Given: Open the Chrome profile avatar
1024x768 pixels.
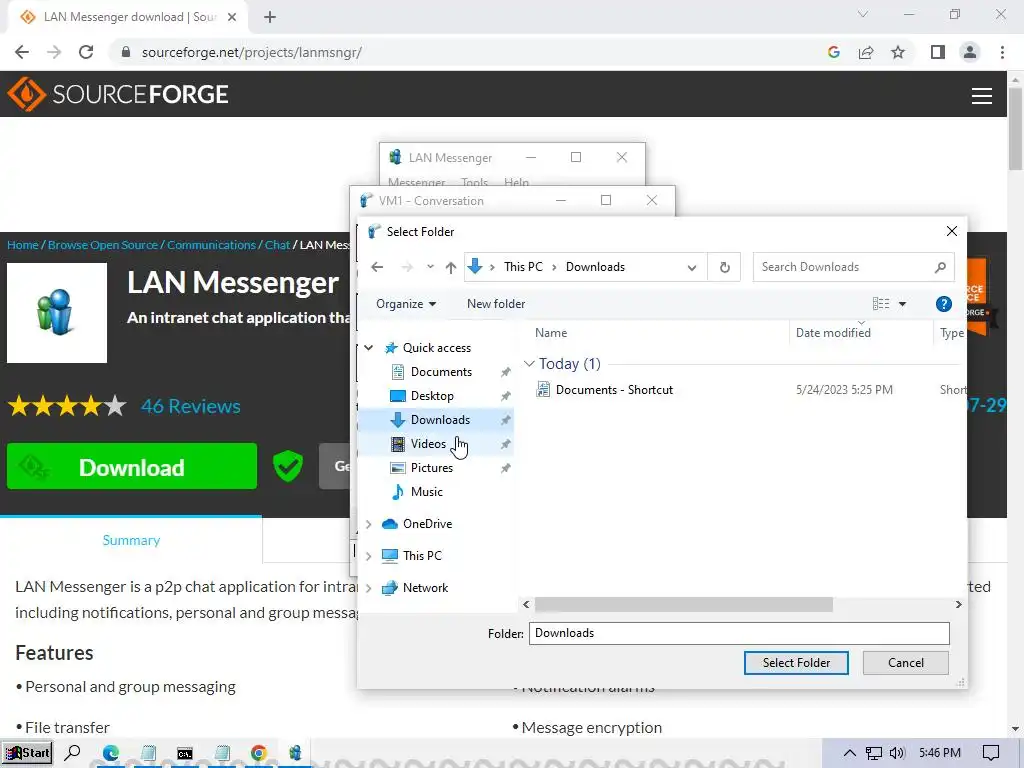Looking at the screenshot, I should click(x=970, y=52).
